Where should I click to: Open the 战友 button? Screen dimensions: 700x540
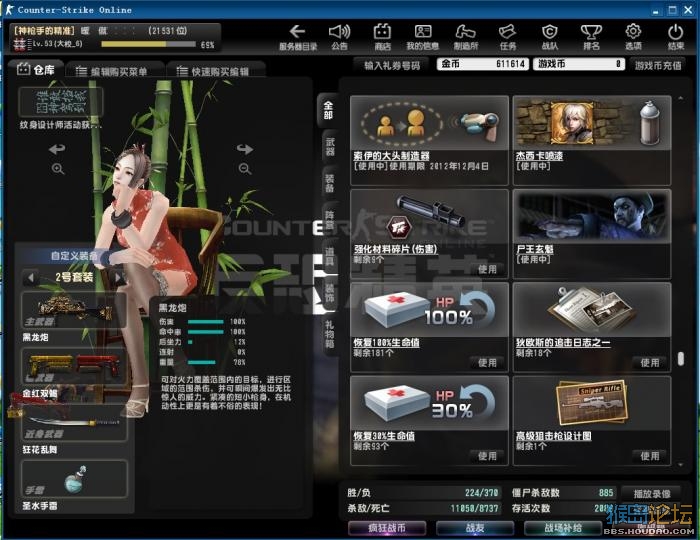pos(475,528)
